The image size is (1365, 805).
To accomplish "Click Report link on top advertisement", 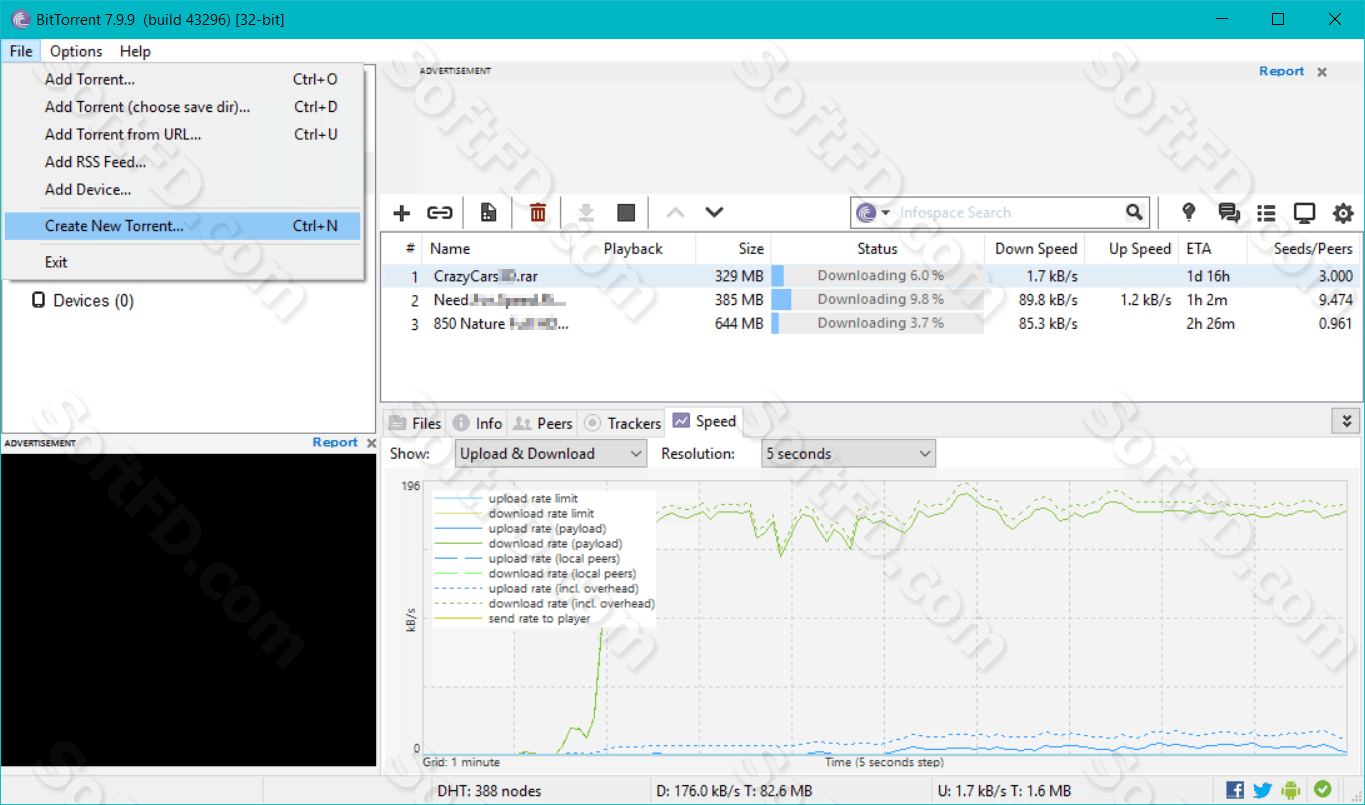I will click(1281, 71).
